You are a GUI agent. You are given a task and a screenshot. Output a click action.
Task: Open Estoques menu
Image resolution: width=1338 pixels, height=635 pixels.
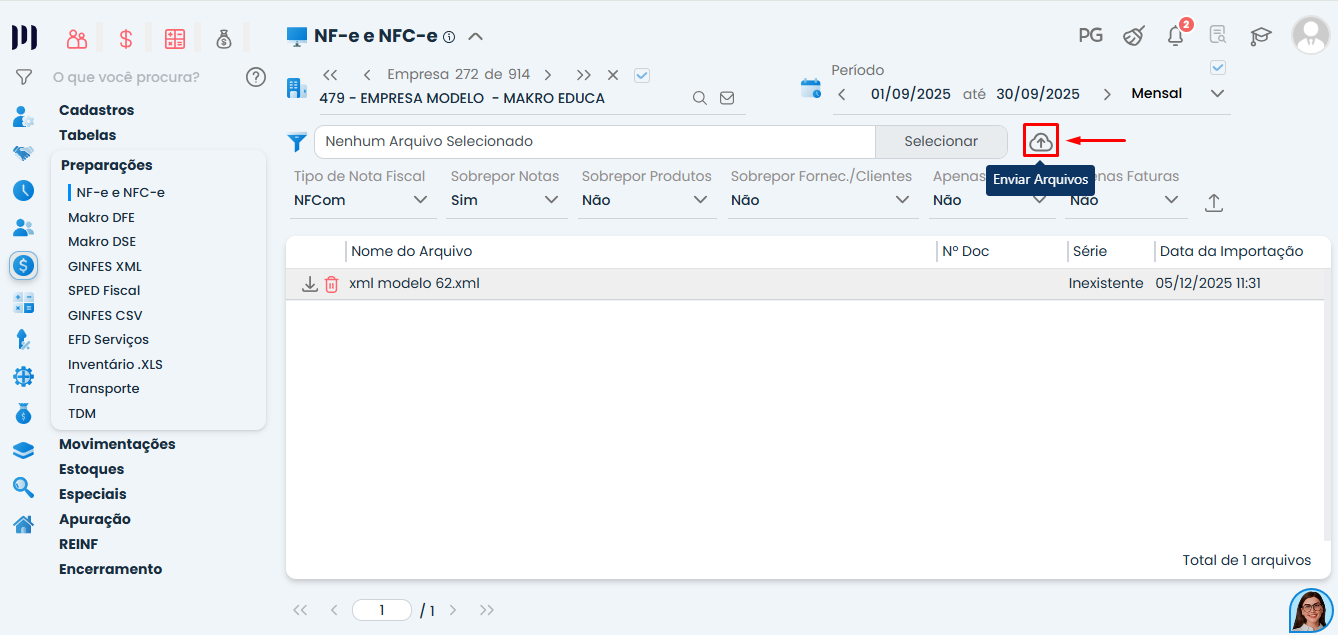point(92,469)
